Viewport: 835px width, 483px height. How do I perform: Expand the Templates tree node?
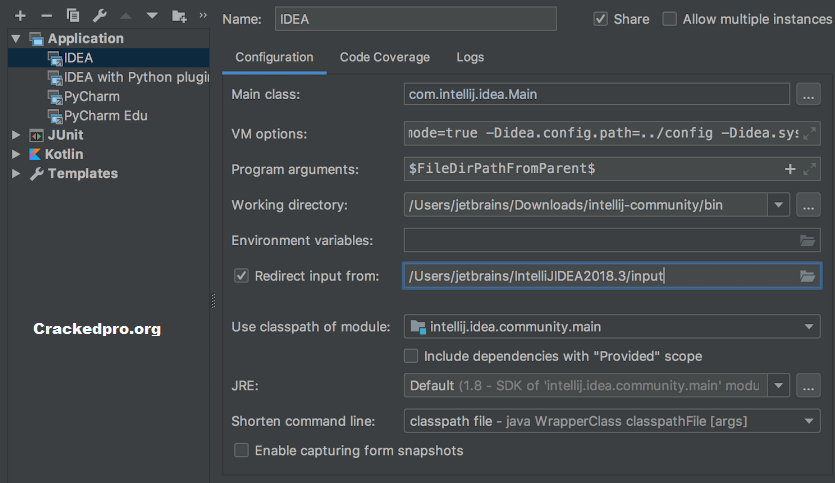[x=16, y=174]
